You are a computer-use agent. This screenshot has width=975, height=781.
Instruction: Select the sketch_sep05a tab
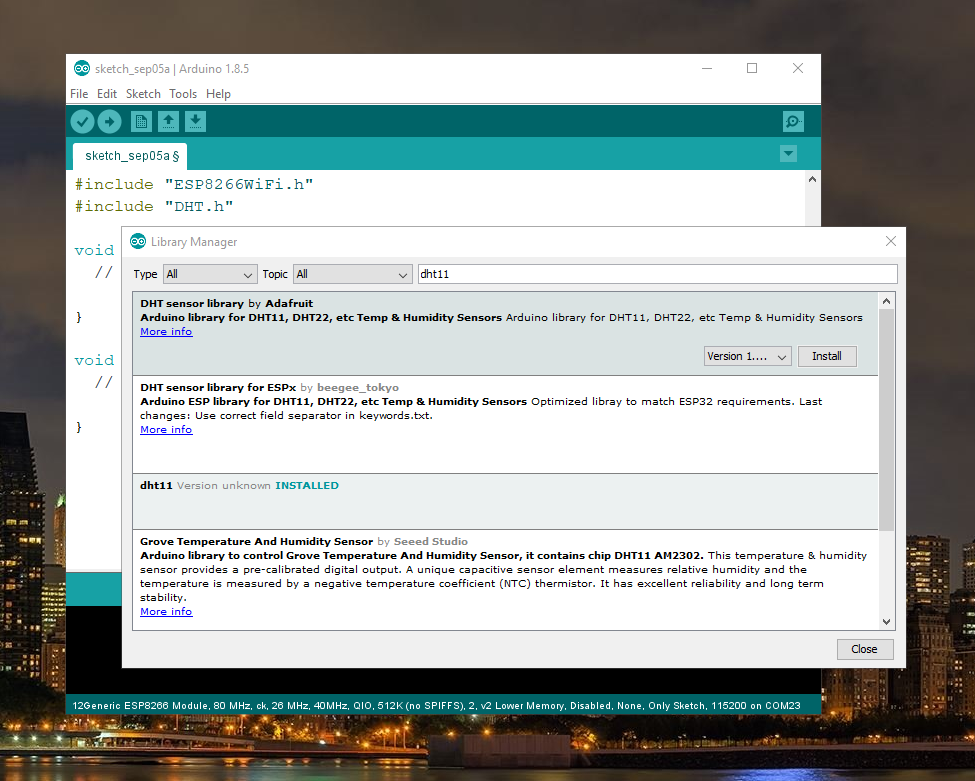(x=130, y=156)
